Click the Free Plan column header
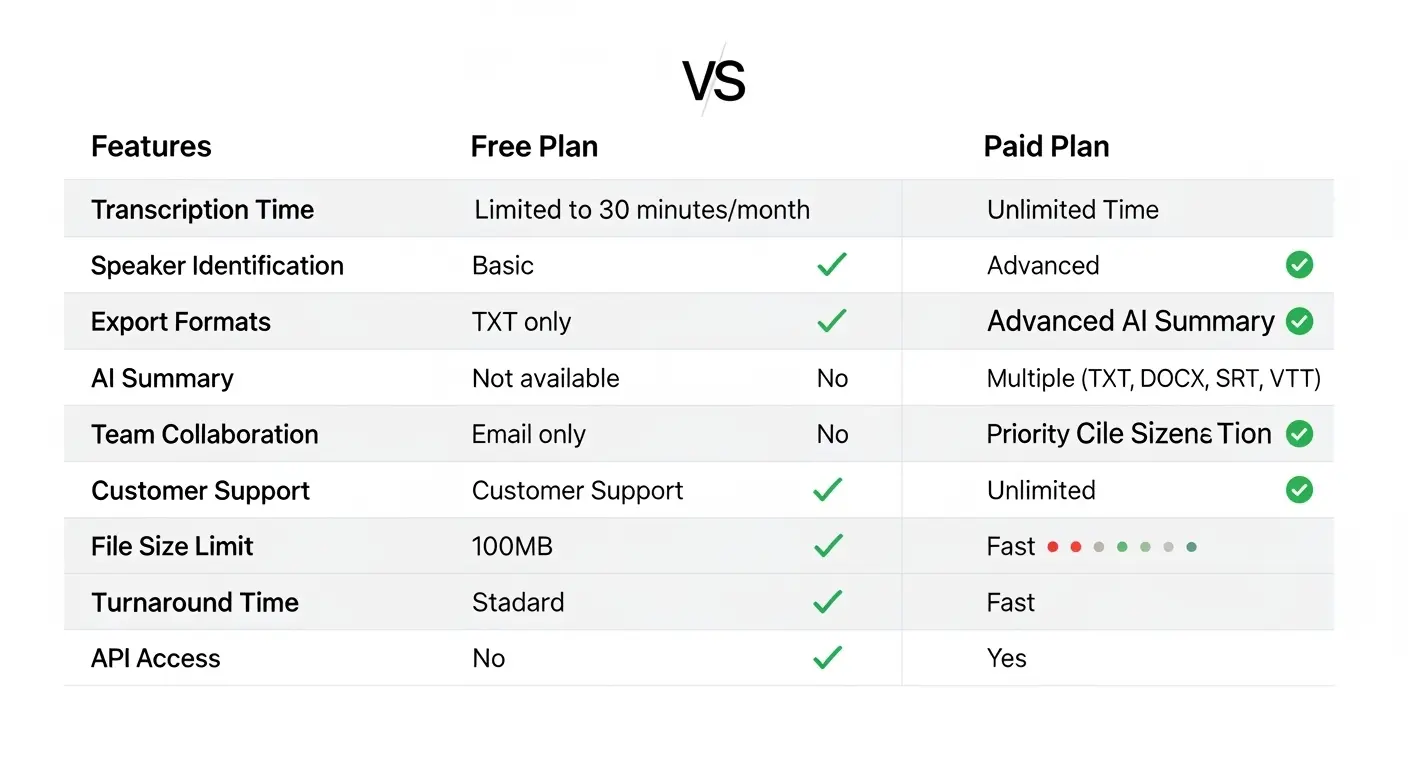The image size is (1408, 768). [534, 147]
